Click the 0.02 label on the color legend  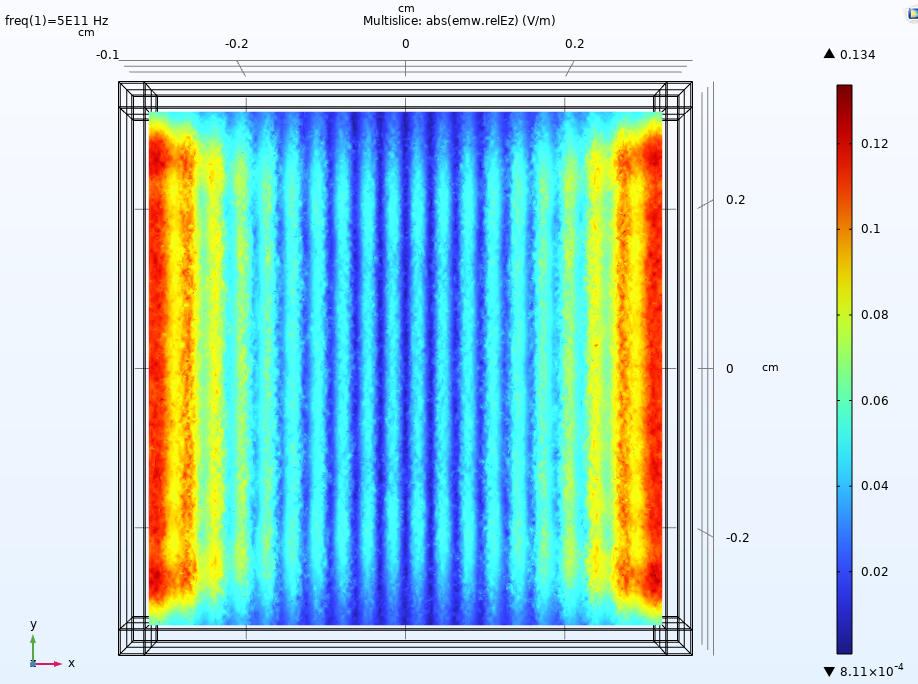click(x=876, y=572)
